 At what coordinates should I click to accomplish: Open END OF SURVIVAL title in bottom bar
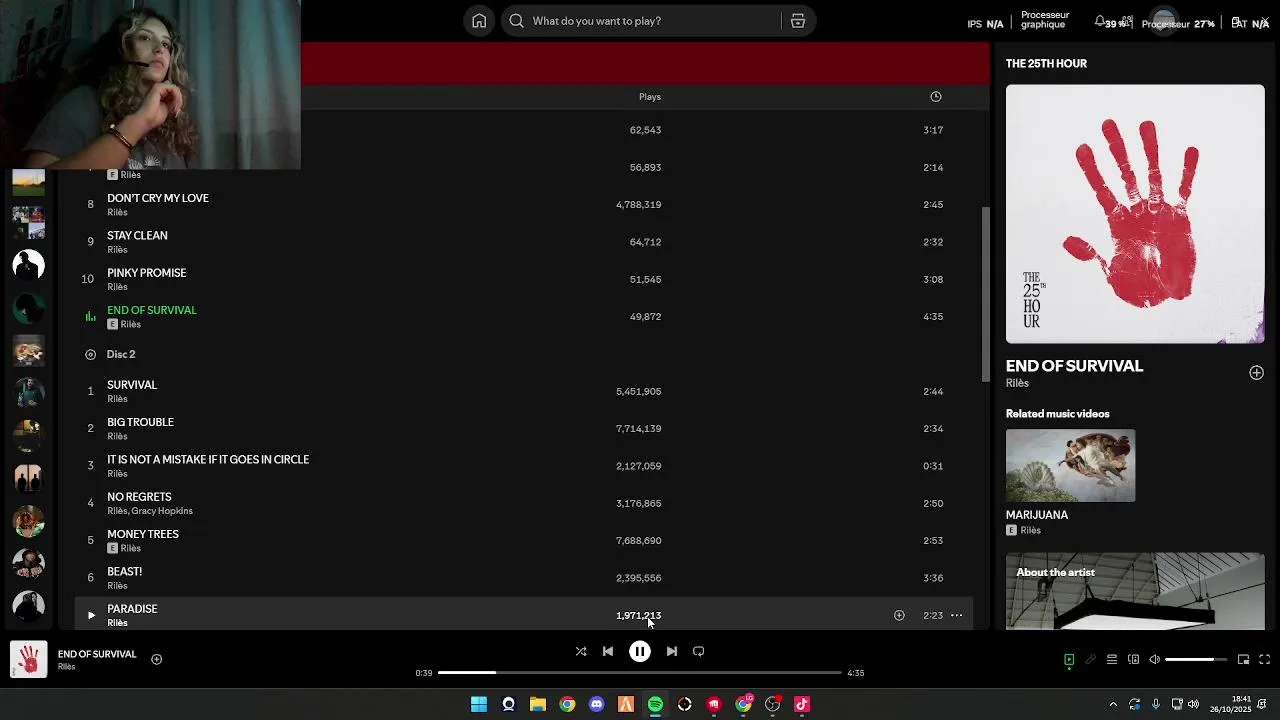(97, 654)
